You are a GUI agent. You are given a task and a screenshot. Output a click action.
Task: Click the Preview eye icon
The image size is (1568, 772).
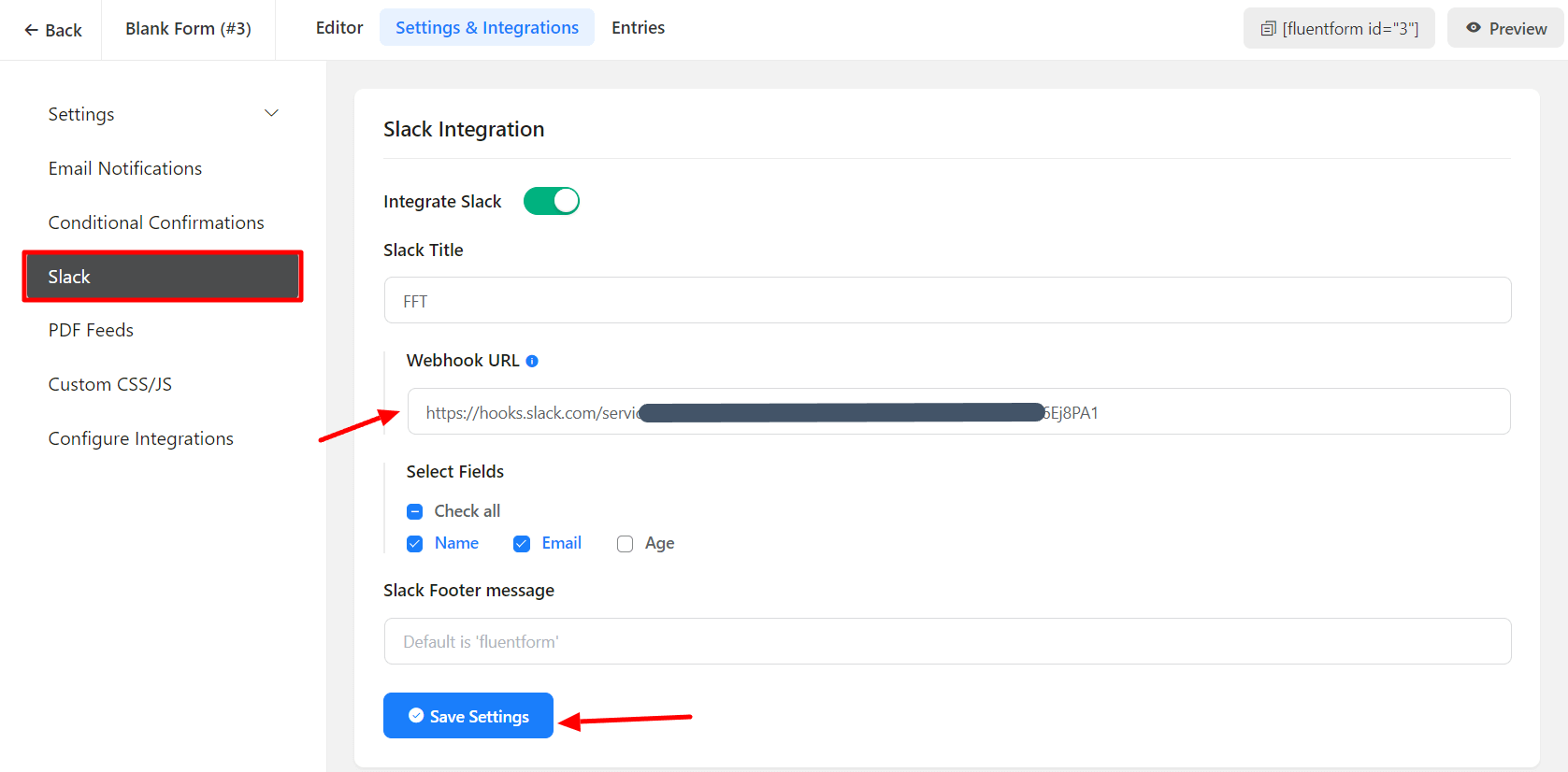pyautogui.click(x=1473, y=28)
